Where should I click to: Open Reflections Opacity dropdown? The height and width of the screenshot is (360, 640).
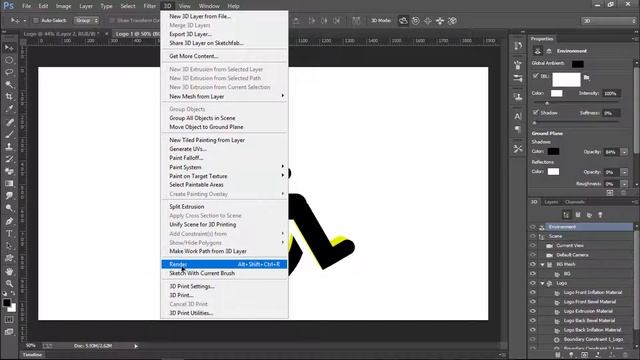pyautogui.click(x=624, y=172)
